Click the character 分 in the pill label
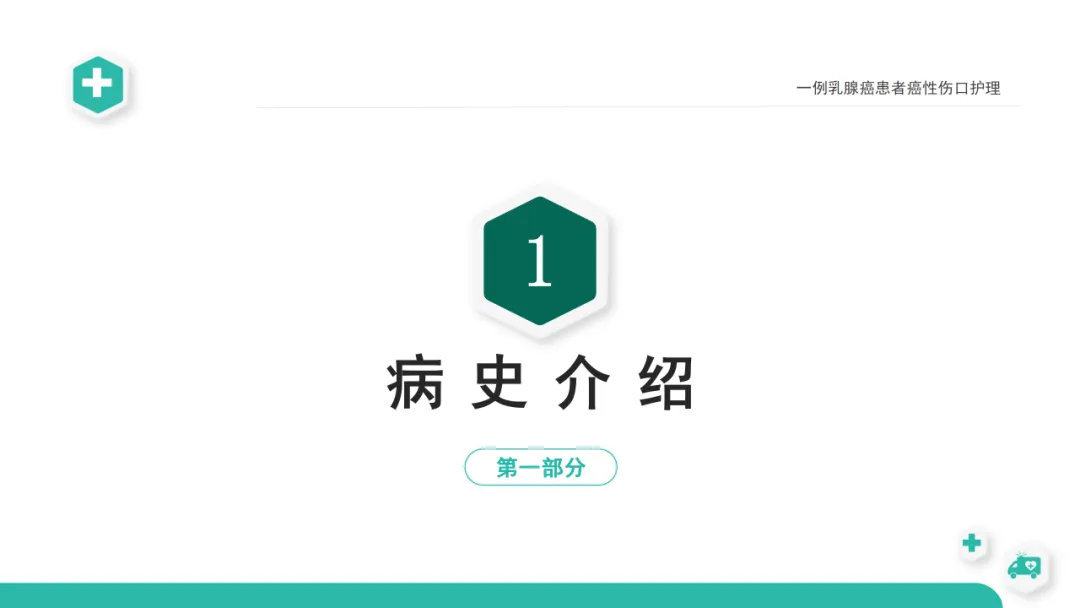This screenshot has height=608, width=1080. (575, 468)
